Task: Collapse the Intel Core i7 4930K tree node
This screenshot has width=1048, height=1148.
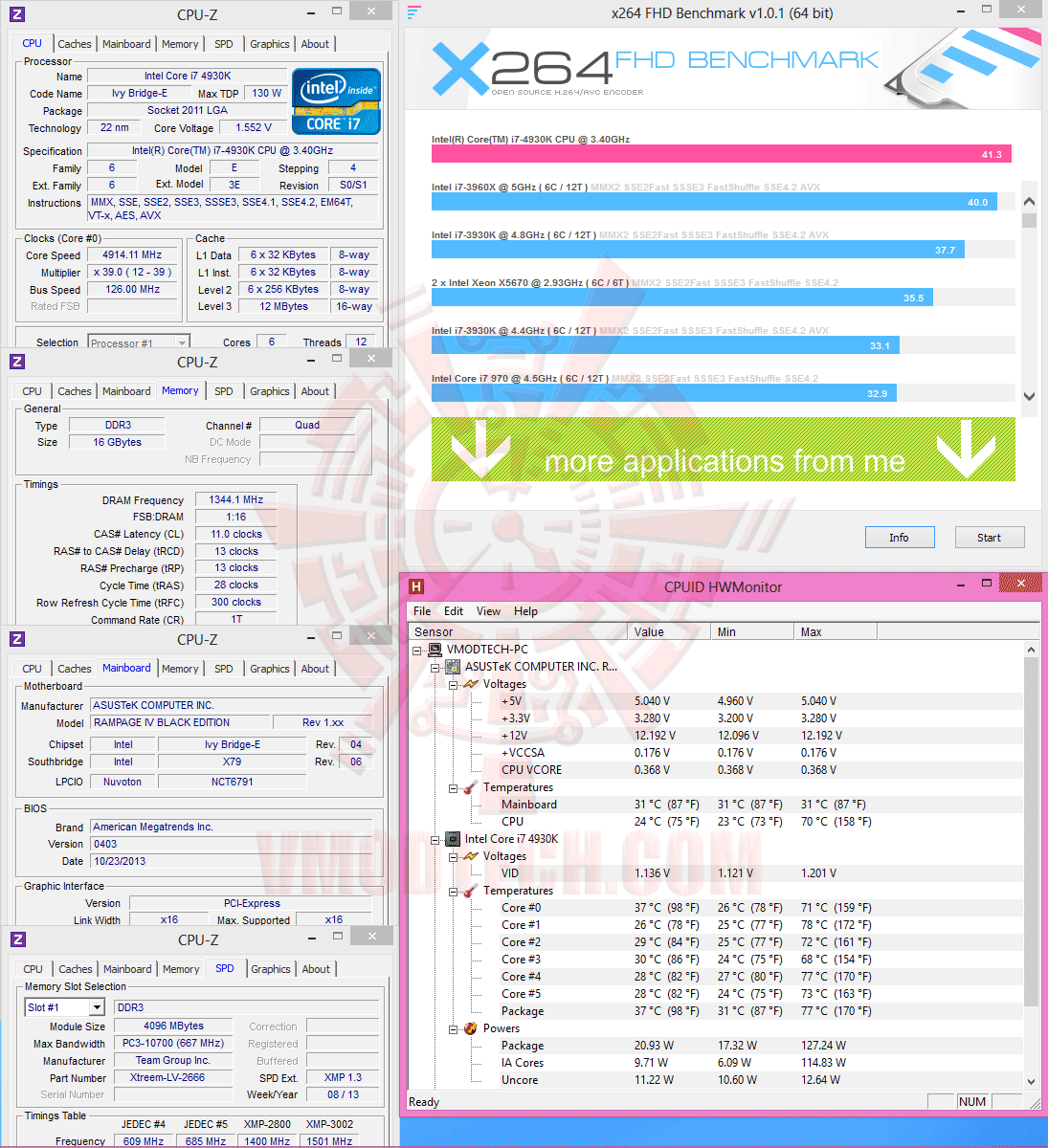Action: pyautogui.click(x=435, y=839)
